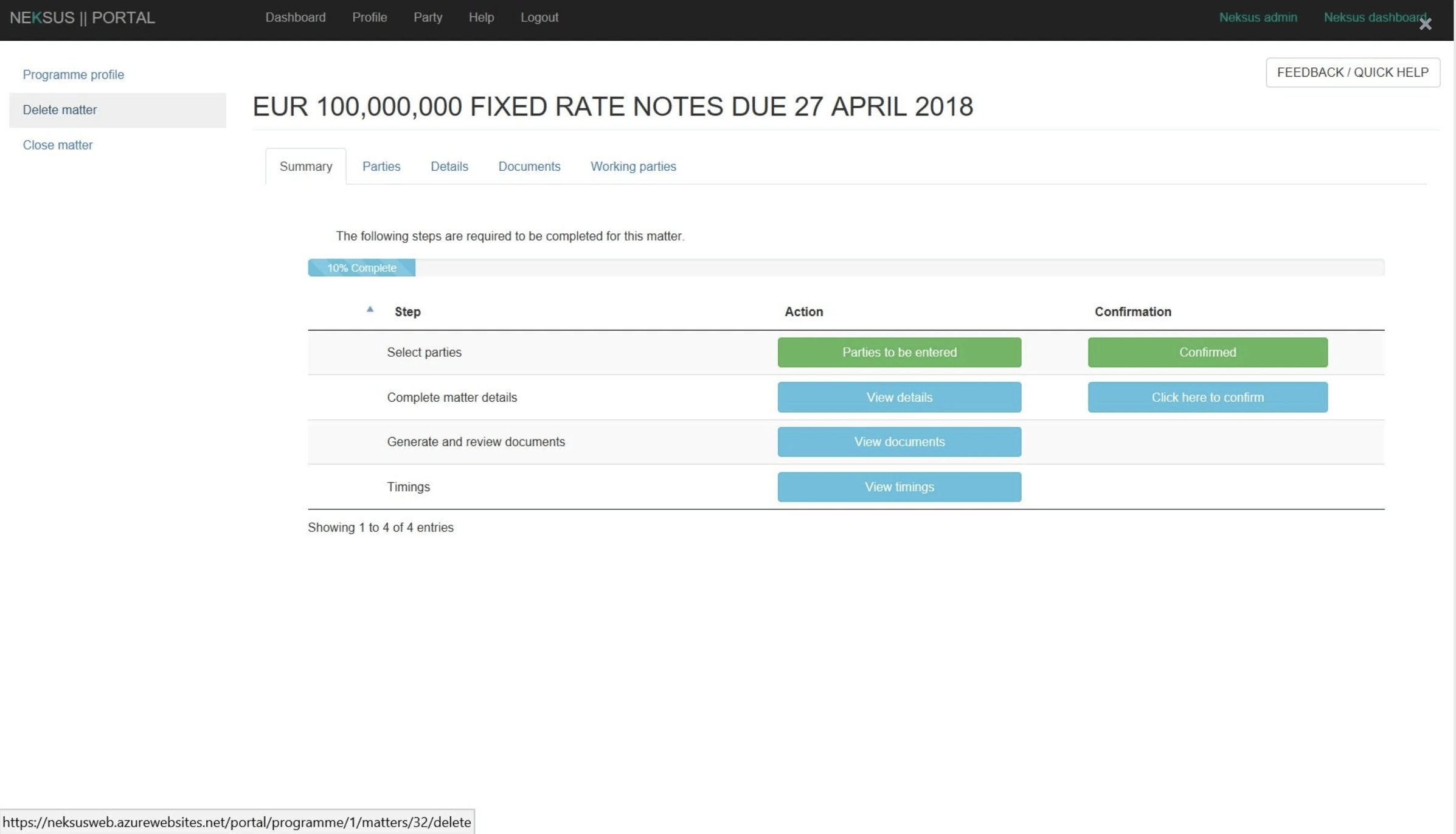Image resolution: width=1456 pixels, height=834 pixels.
Task: Sort by the Action column header
Action: 803,312
